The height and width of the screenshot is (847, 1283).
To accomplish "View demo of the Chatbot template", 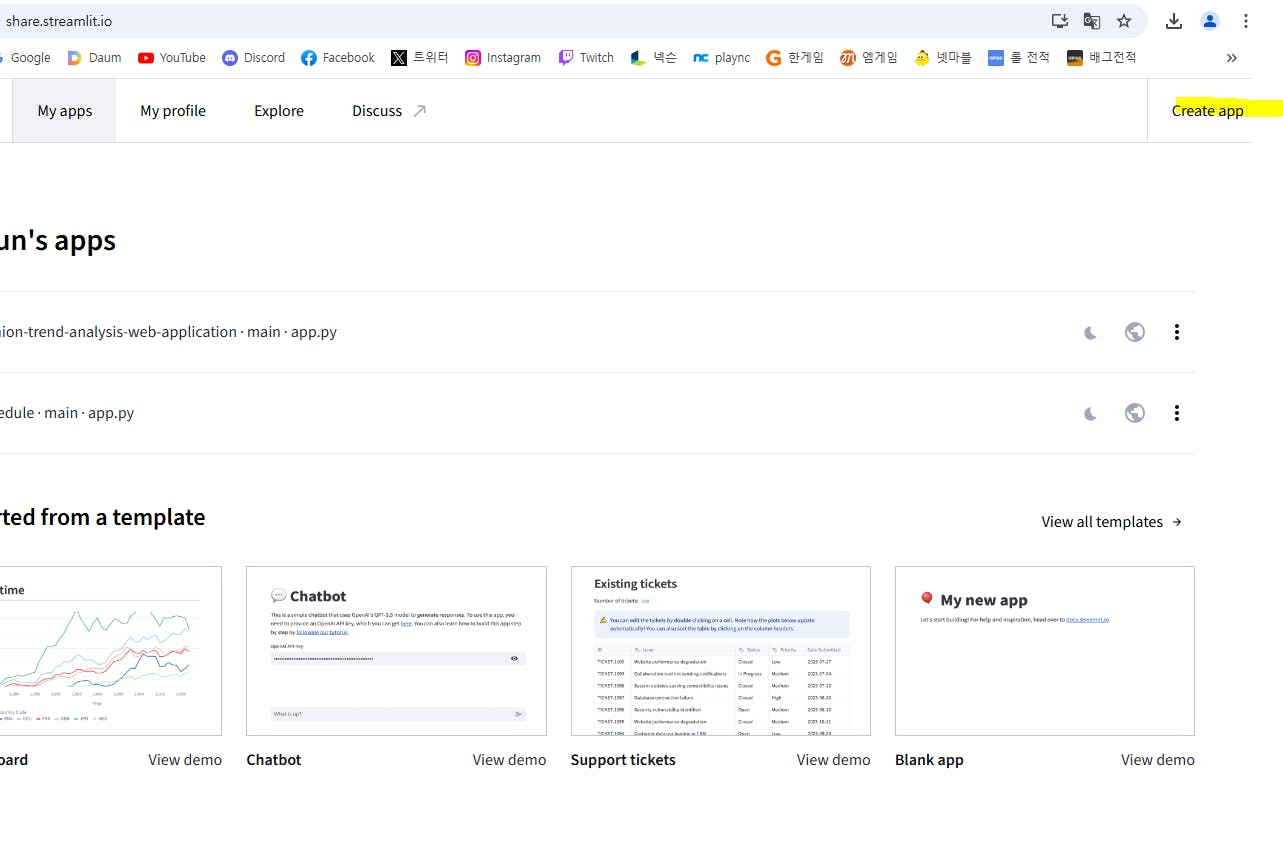I will (x=510, y=760).
